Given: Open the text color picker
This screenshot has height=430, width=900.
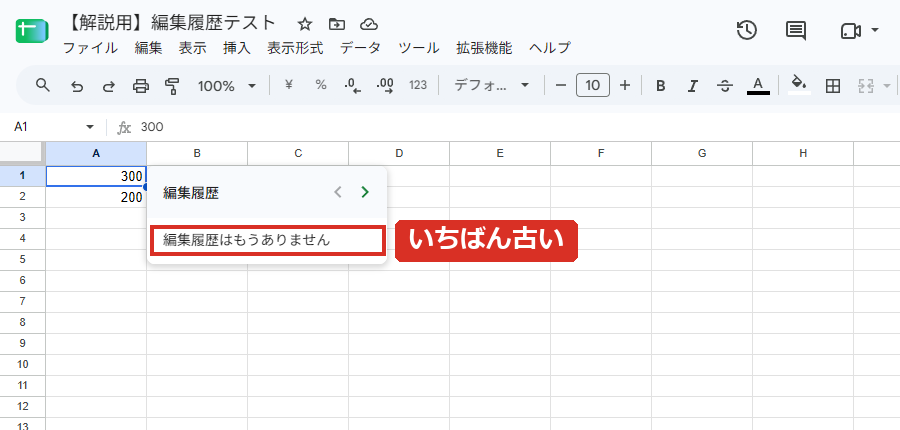Looking at the screenshot, I should coord(758,86).
